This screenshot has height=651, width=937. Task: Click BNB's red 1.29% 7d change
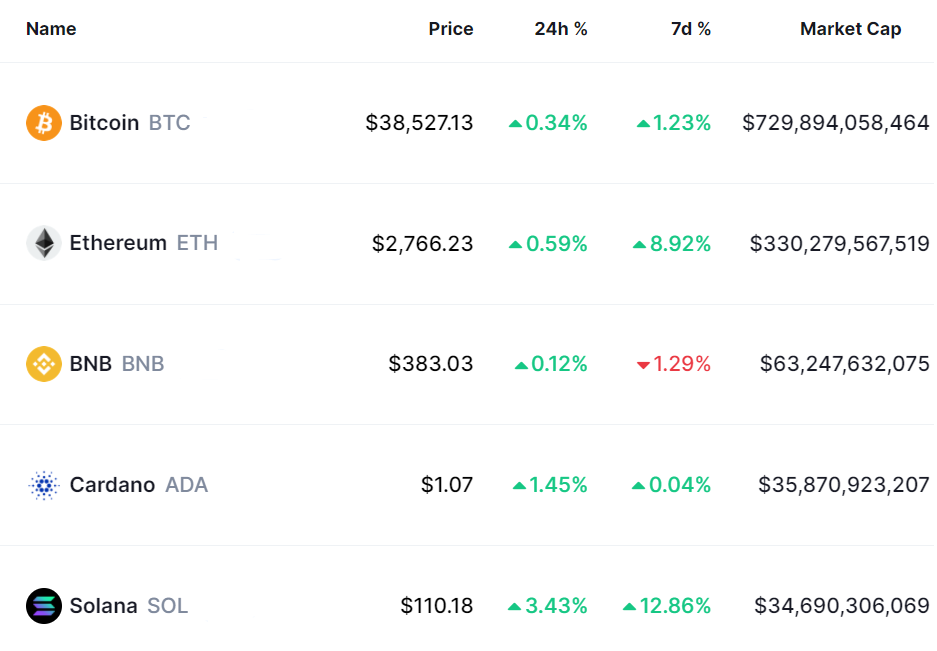pyautogui.click(x=674, y=364)
